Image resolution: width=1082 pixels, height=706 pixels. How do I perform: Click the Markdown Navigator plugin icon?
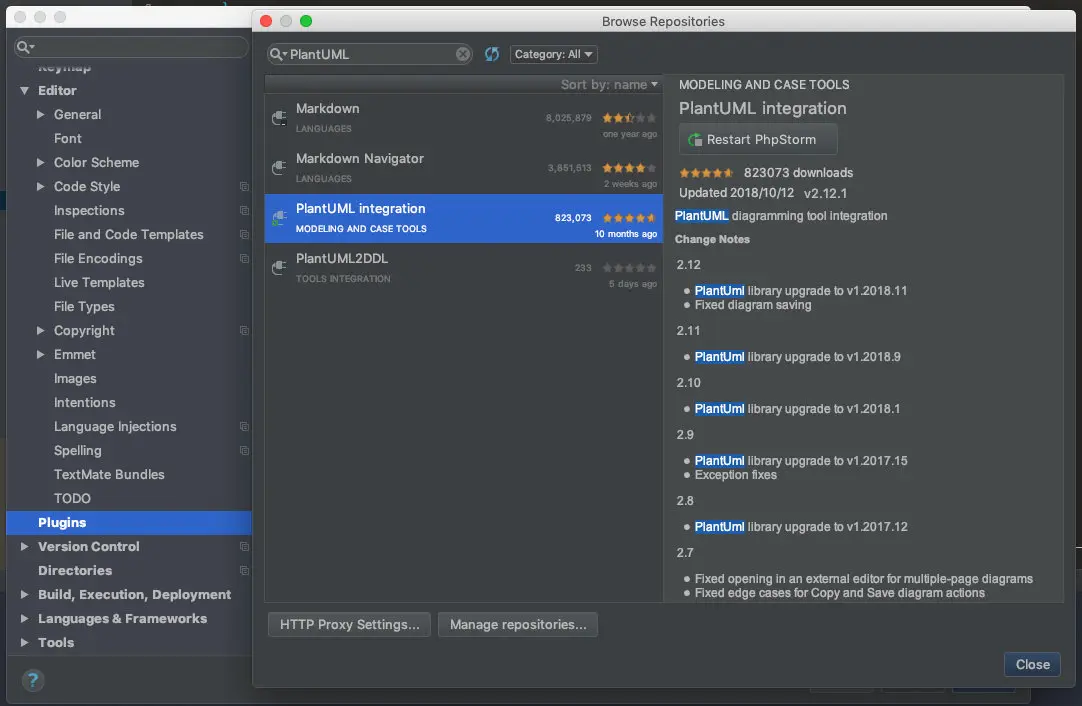(279, 168)
